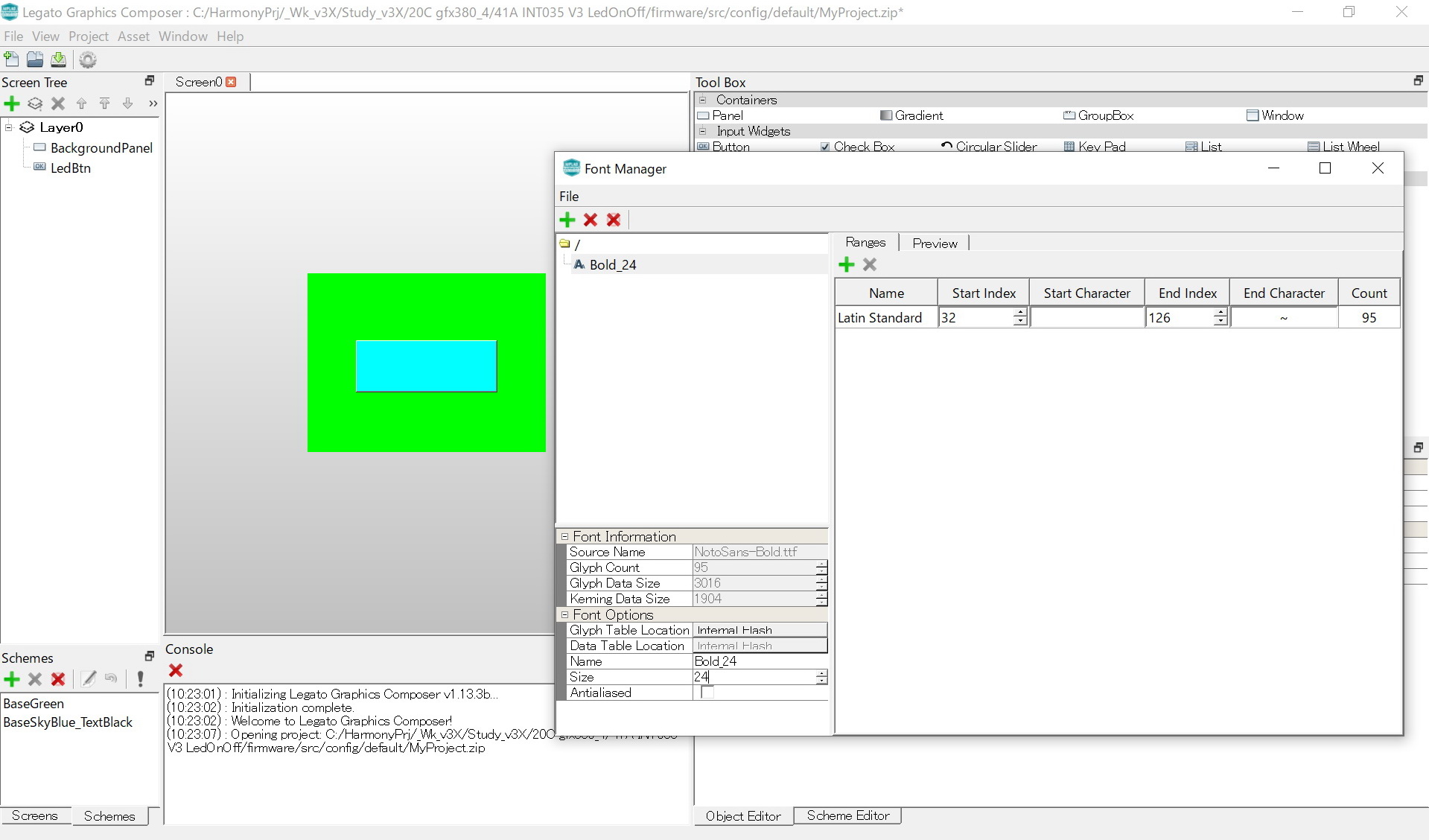Viewport: 1429px width, 840px height.
Task: Toggle the Antialiased checkbox
Action: click(707, 693)
